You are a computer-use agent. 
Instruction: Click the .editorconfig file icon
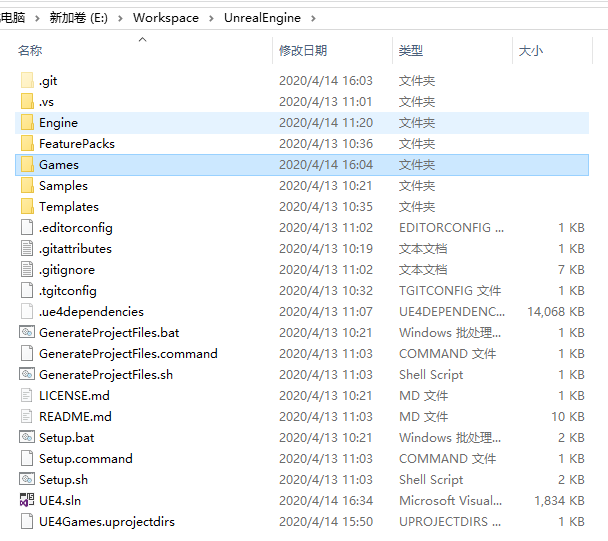[x=27, y=227]
